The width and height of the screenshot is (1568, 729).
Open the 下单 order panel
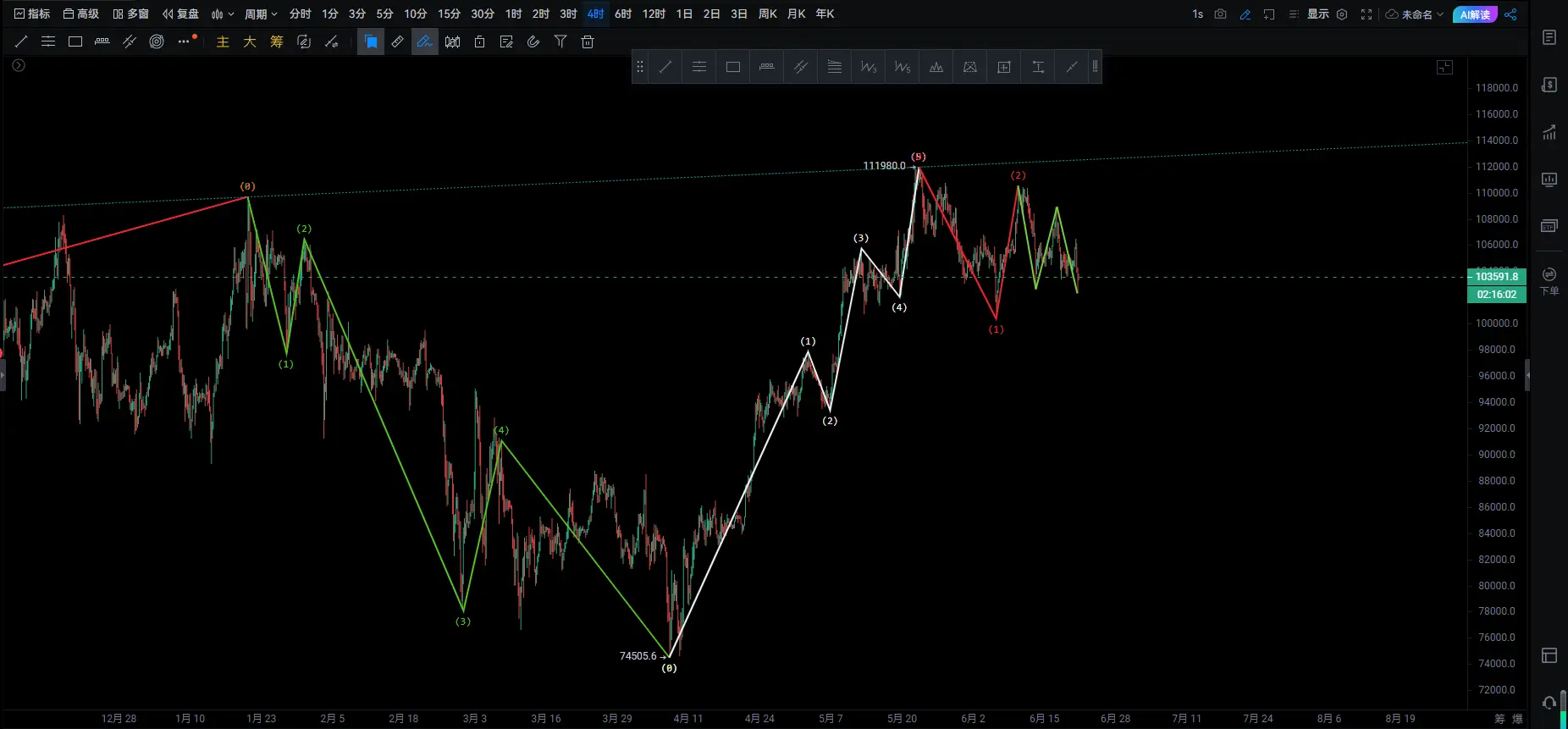click(1549, 281)
